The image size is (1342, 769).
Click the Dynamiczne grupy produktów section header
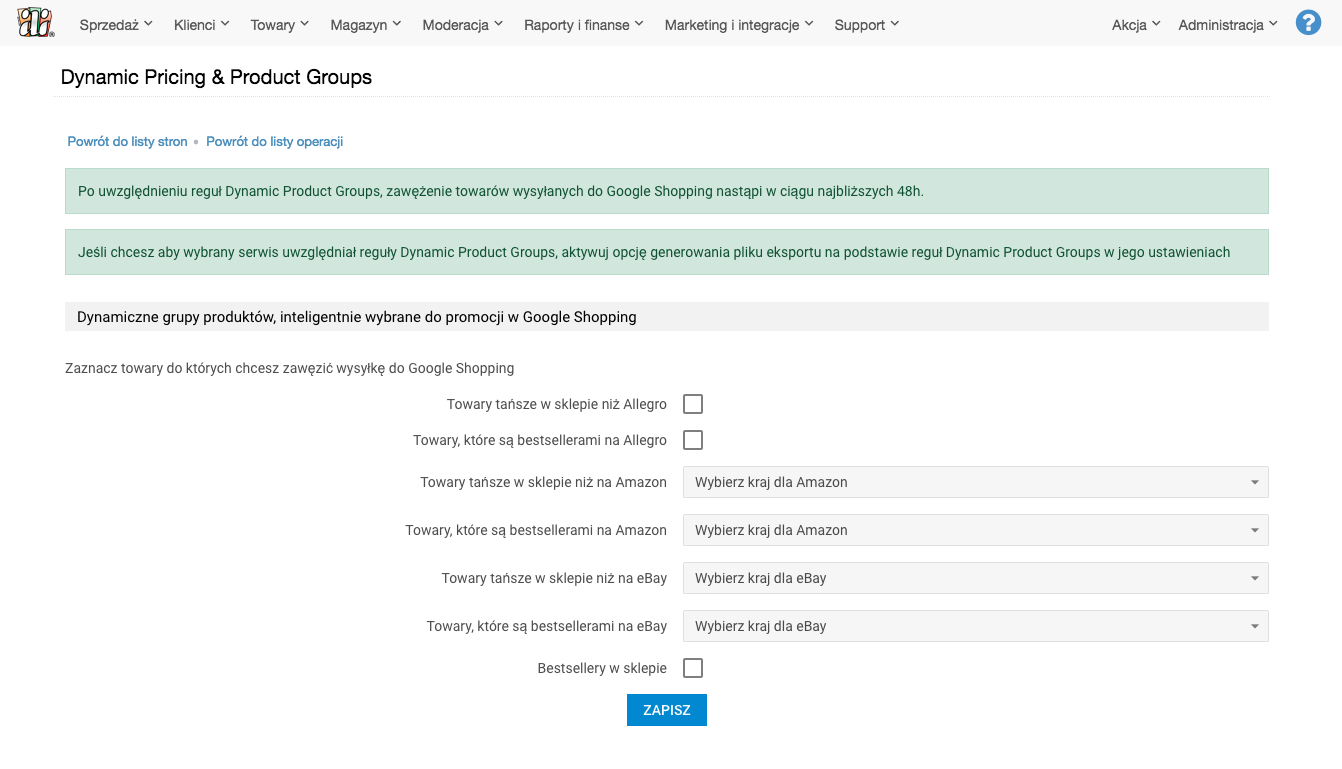tap(667, 317)
